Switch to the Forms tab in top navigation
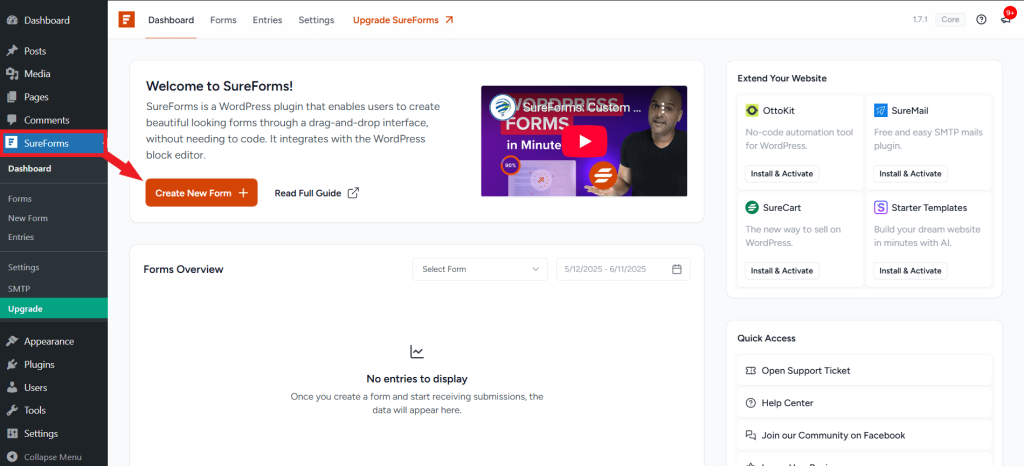The height and width of the screenshot is (466, 1024). (223, 20)
